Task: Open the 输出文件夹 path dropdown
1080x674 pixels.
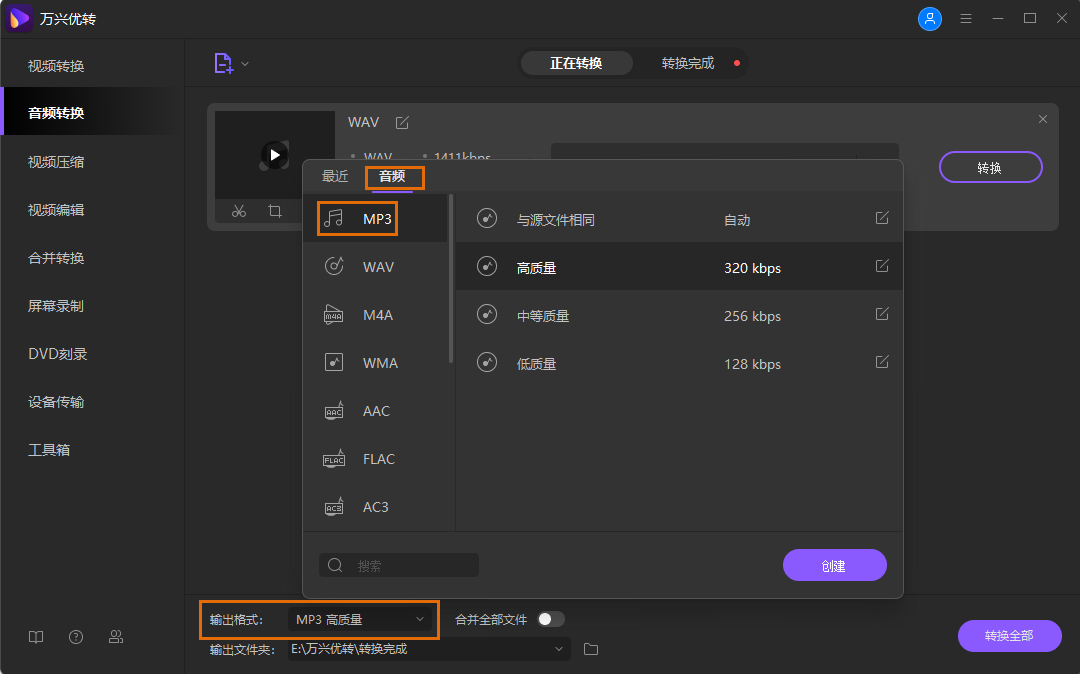Action: click(x=558, y=648)
